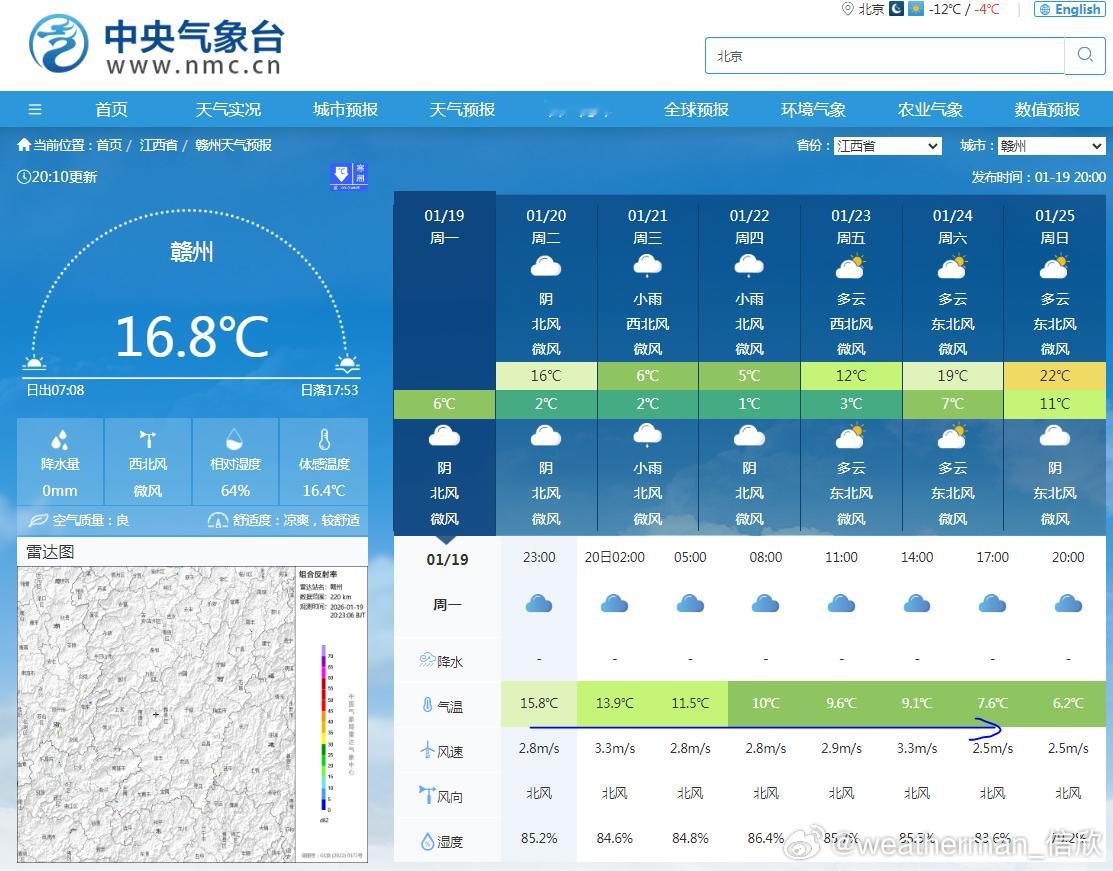
Task: Select the 01/19 周一 forecast column
Action: tap(444, 363)
